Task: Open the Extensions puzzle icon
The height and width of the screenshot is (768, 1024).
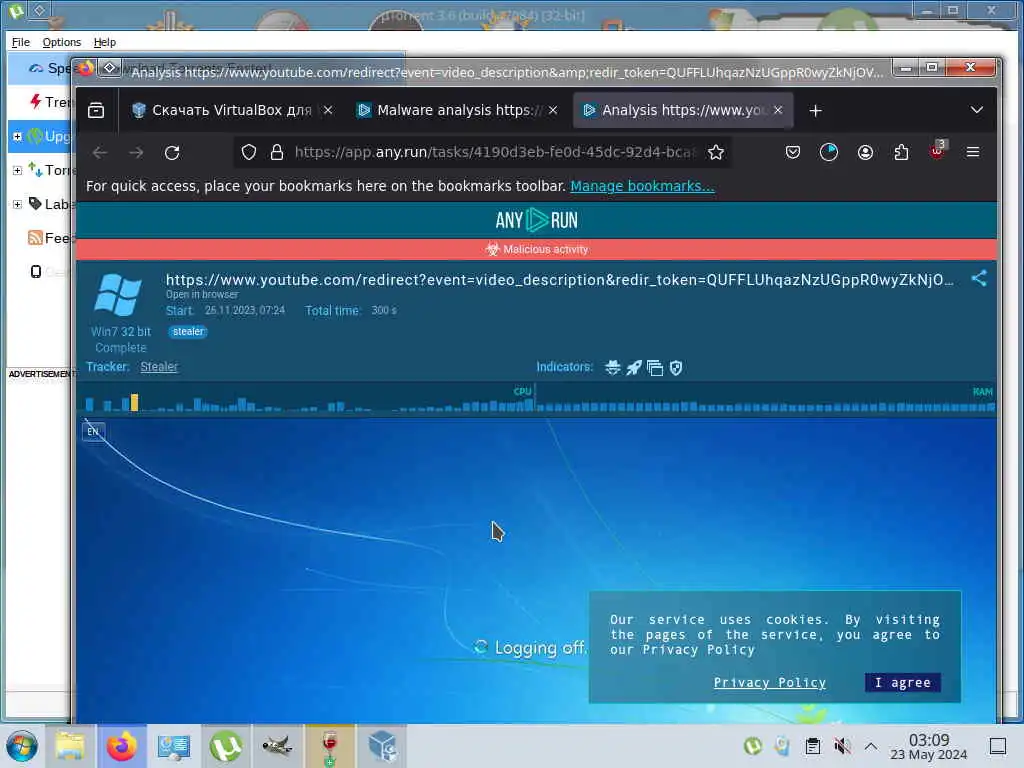Action: click(901, 152)
